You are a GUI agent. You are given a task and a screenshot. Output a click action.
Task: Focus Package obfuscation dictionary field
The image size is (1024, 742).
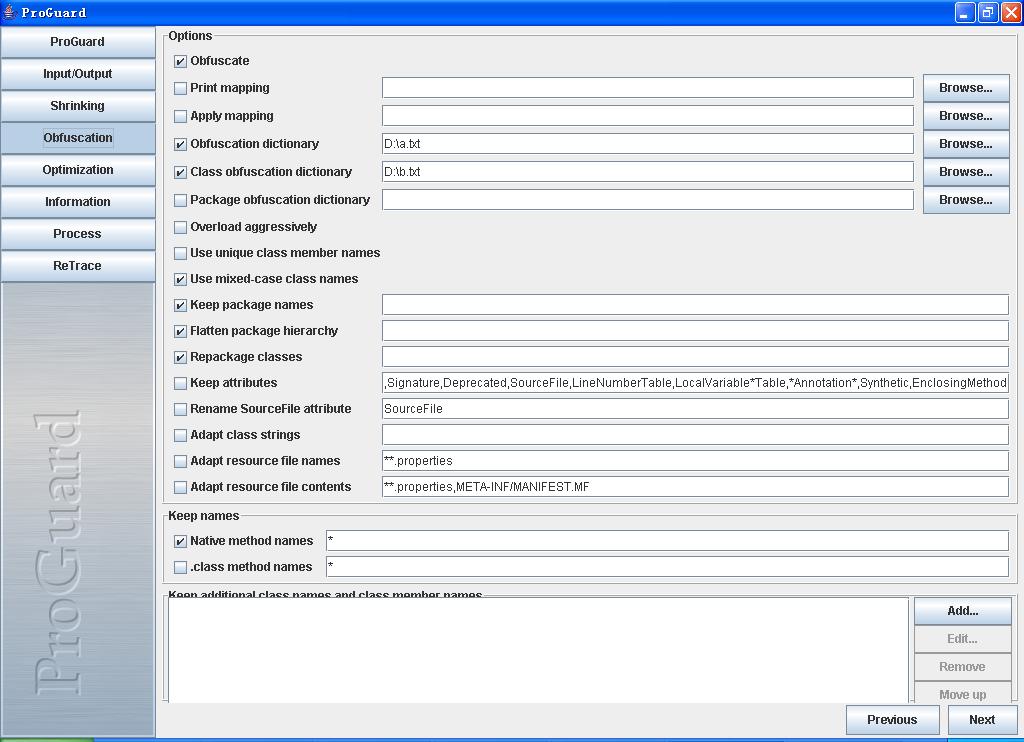click(x=648, y=200)
